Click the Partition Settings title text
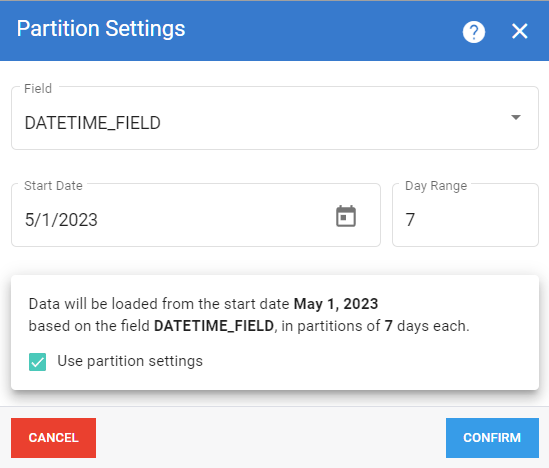Image resolution: width=549 pixels, height=468 pixels. [101, 29]
